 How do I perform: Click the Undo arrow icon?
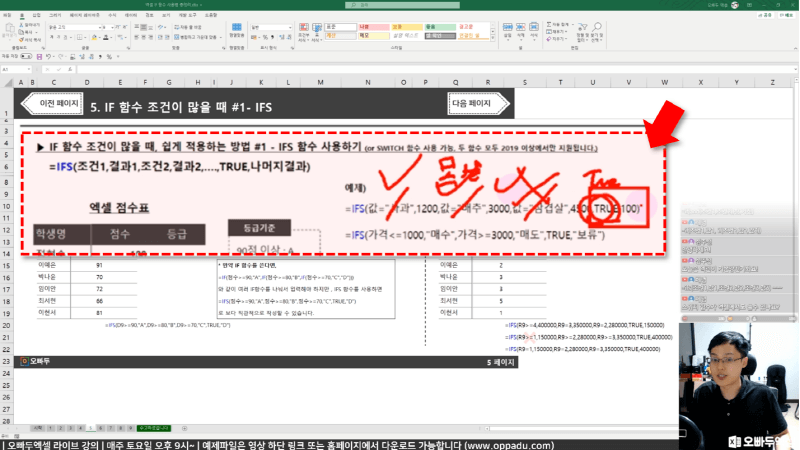[48, 57]
